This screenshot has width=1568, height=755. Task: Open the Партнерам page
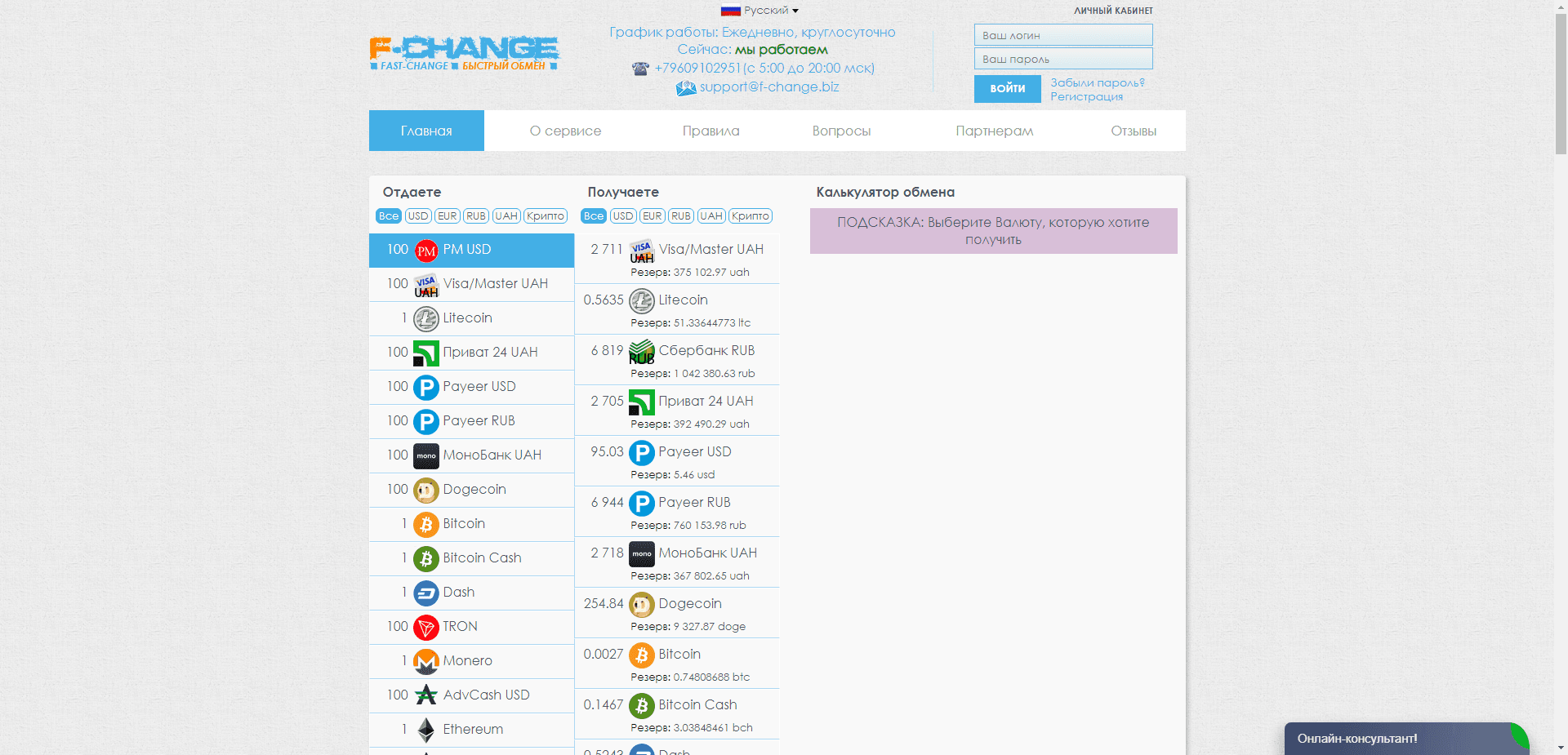tap(994, 131)
